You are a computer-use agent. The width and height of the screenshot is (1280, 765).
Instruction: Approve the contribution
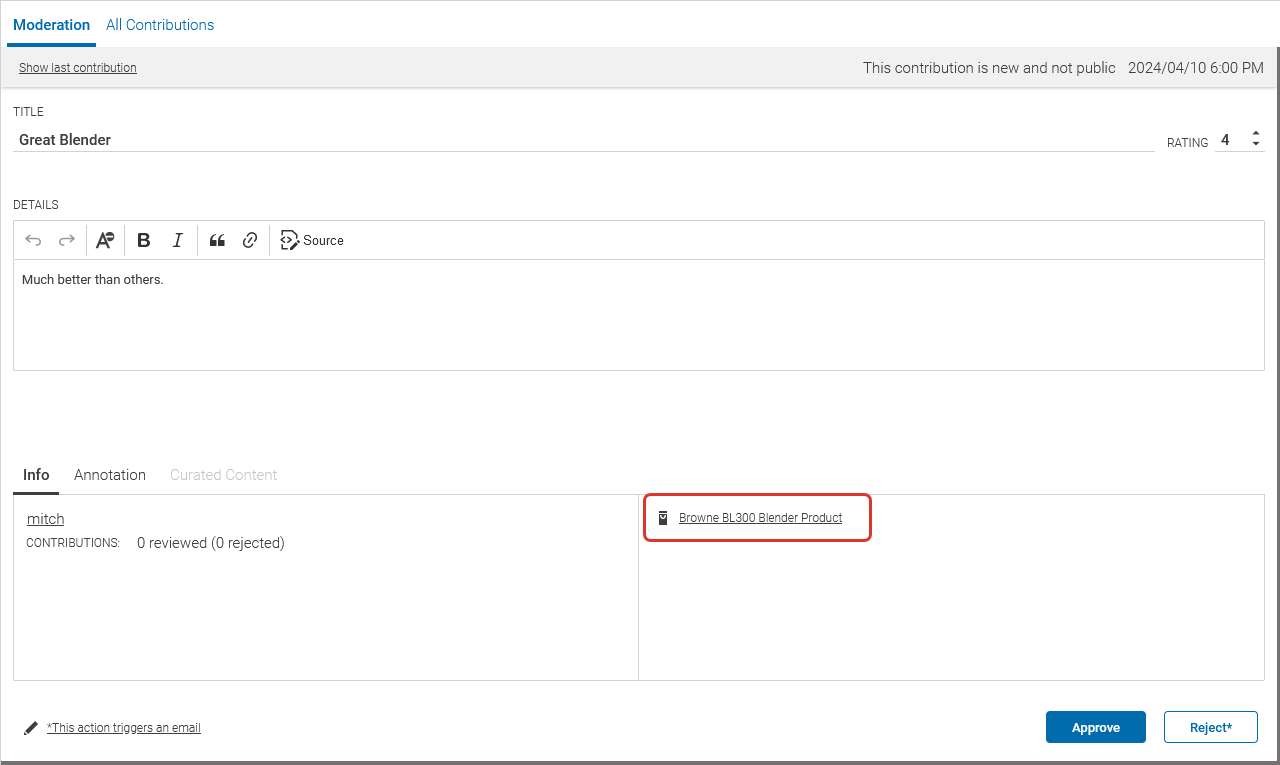tap(1095, 727)
